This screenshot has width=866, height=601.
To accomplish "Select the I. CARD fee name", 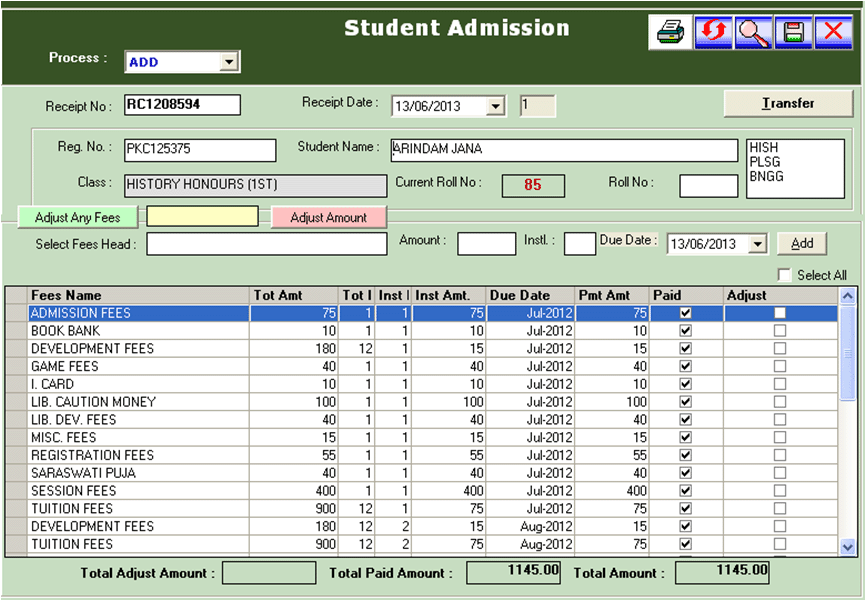I will [52, 384].
